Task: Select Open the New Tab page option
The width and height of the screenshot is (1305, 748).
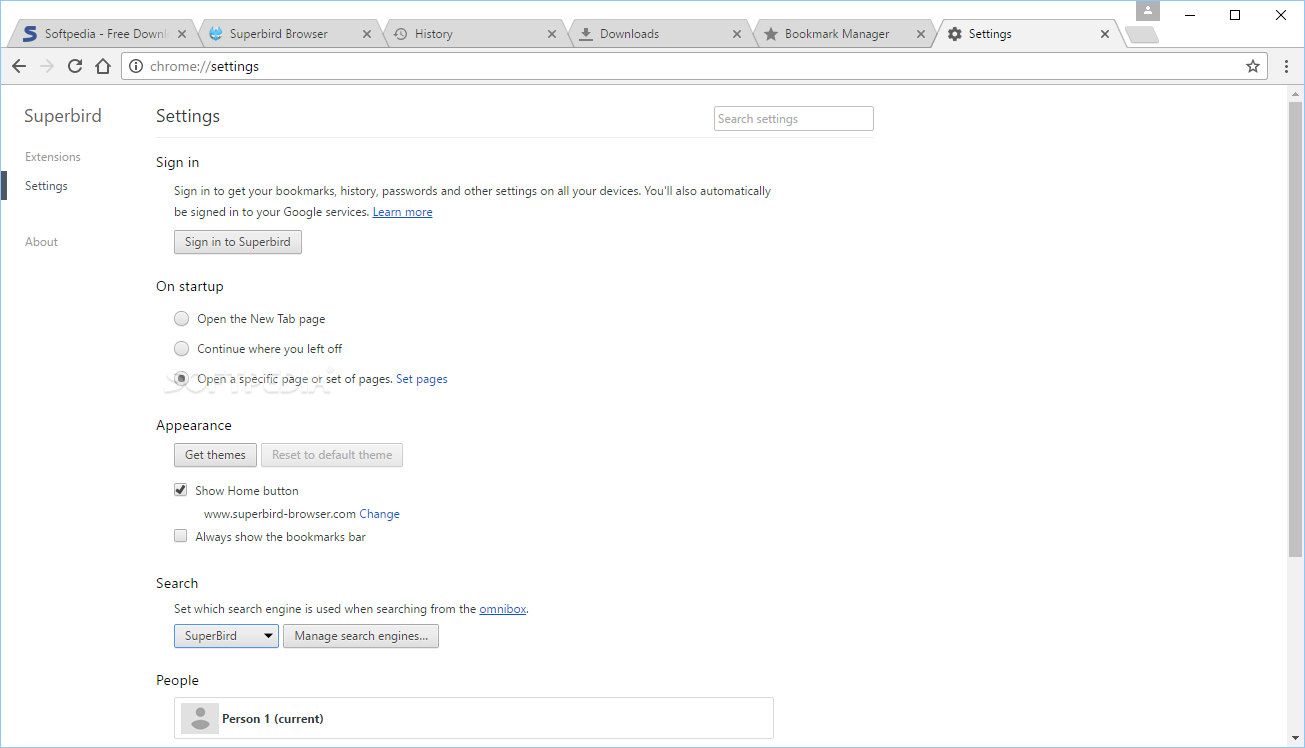Action: [x=181, y=319]
